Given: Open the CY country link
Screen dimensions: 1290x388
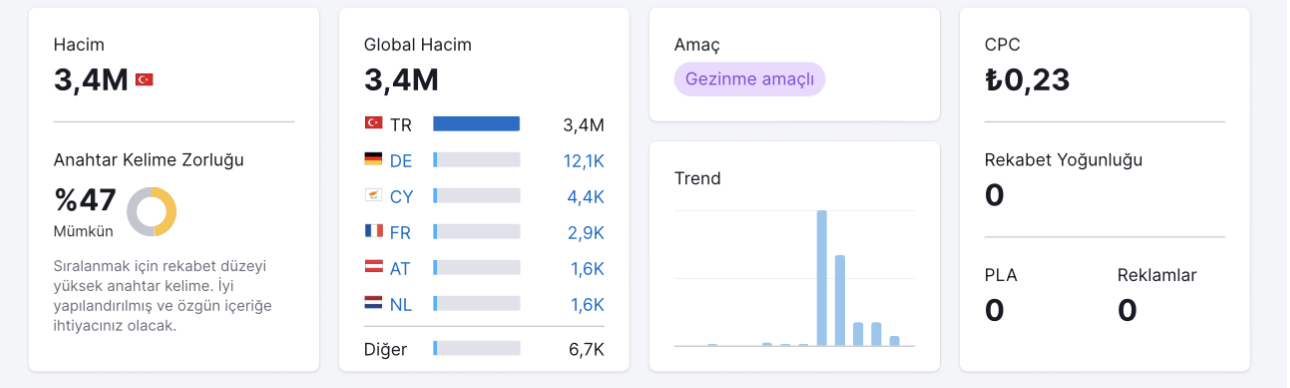Looking at the screenshot, I should click(401, 196).
